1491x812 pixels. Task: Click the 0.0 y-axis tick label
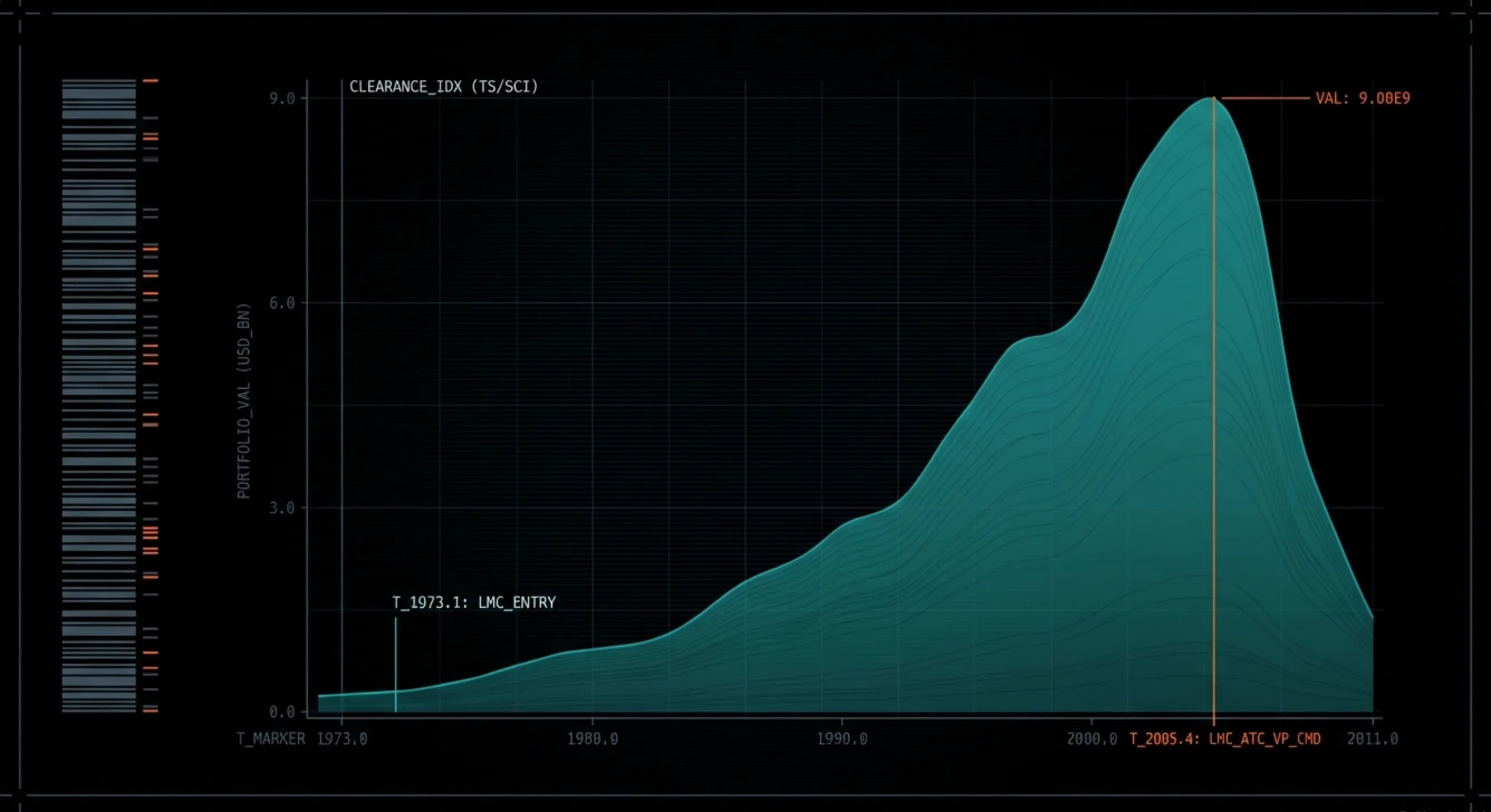282,712
